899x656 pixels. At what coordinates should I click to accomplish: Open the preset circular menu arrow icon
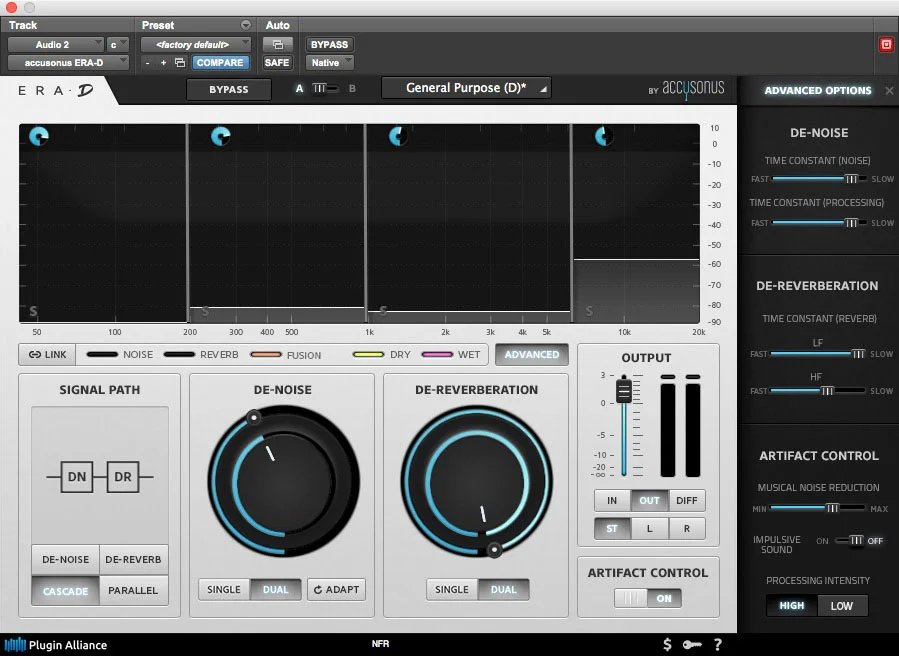(x=245, y=25)
